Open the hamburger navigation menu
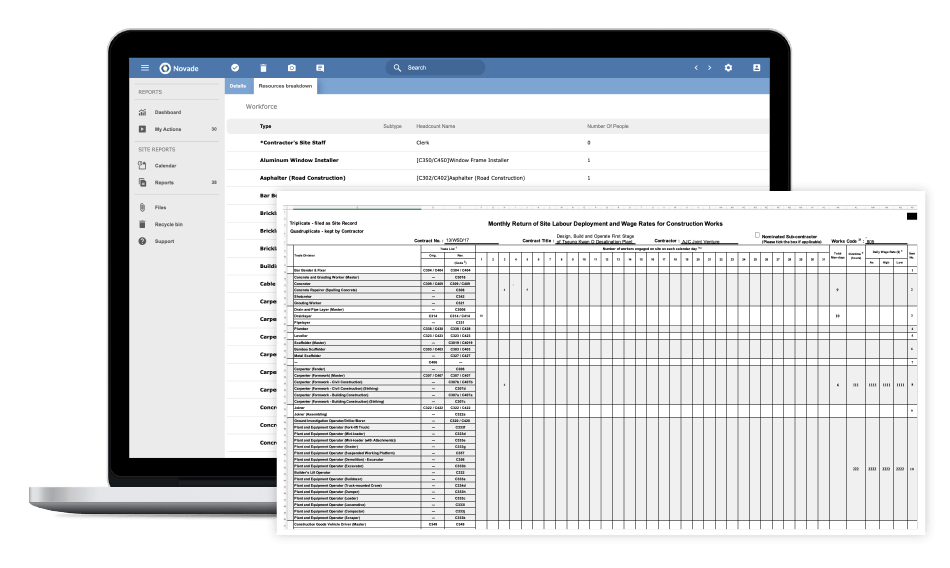 click(145, 68)
